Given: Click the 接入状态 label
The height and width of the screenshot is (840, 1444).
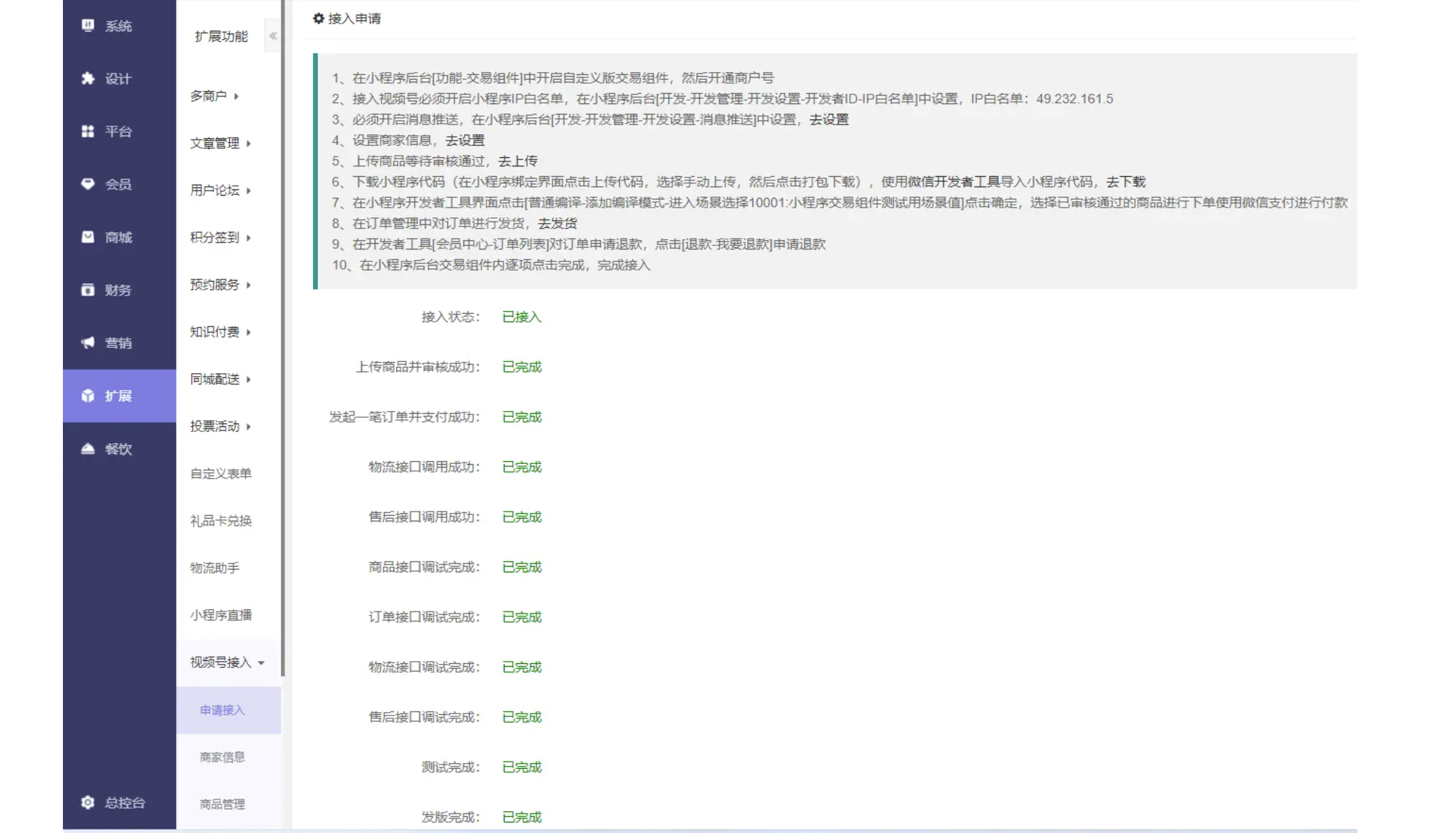Looking at the screenshot, I should [x=451, y=317].
